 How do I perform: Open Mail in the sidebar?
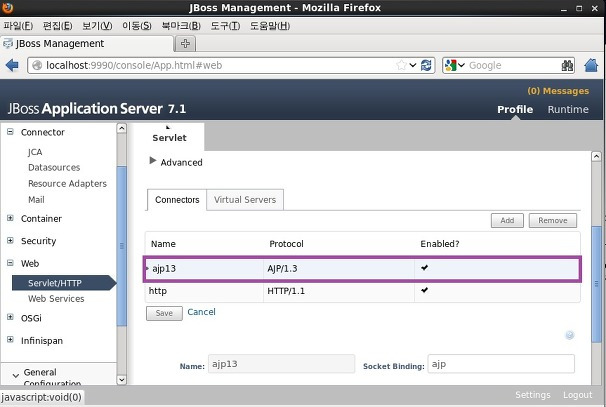click(x=36, y=200)
